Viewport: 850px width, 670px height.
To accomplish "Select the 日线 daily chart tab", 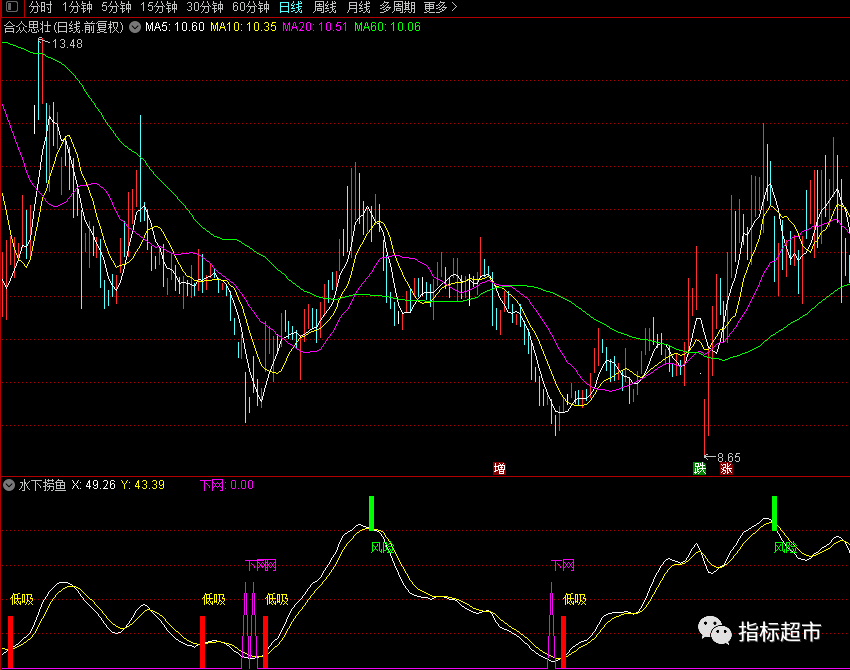I will tap(291, 8).
